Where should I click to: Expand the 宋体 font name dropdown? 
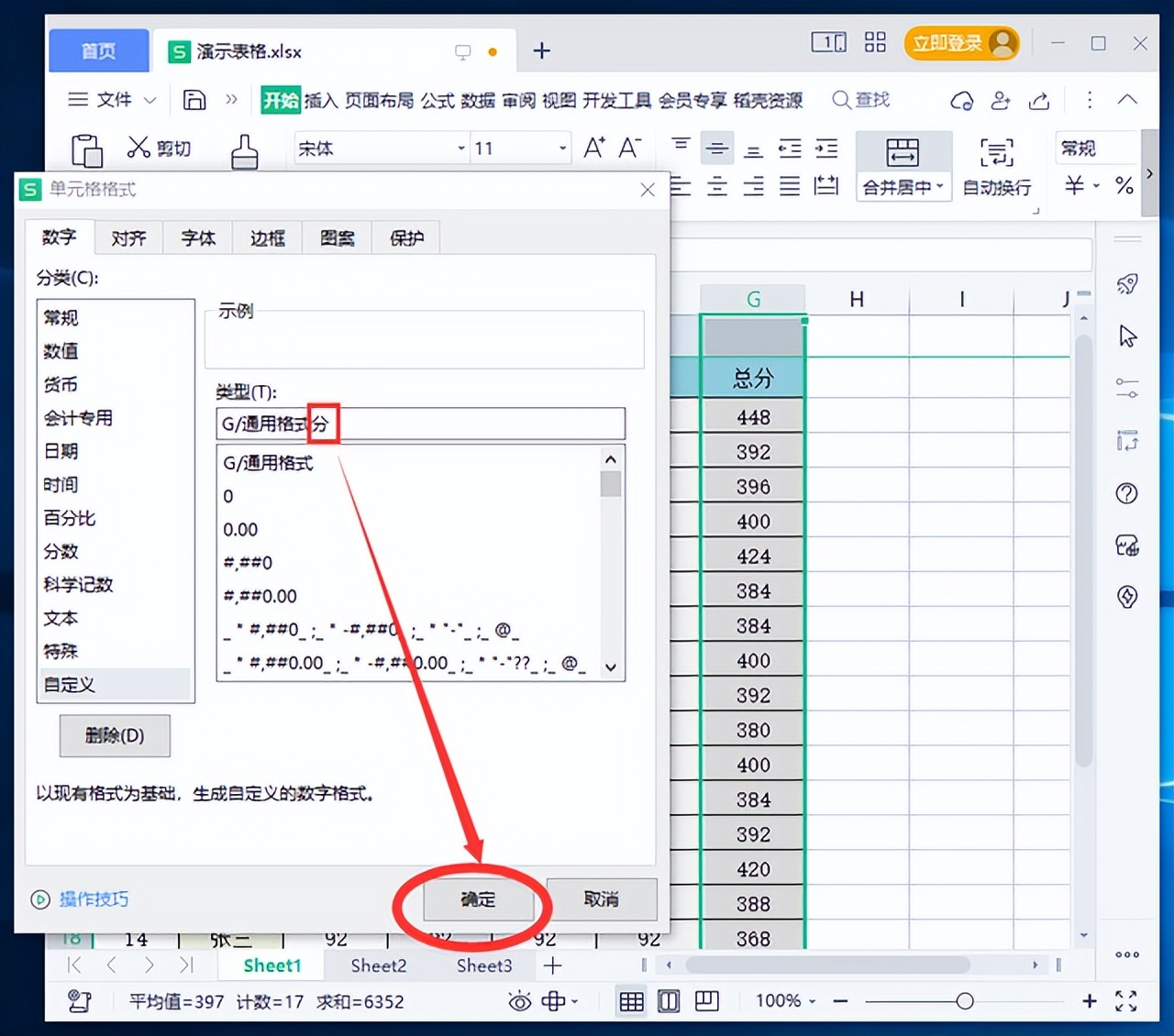point(460,148)
